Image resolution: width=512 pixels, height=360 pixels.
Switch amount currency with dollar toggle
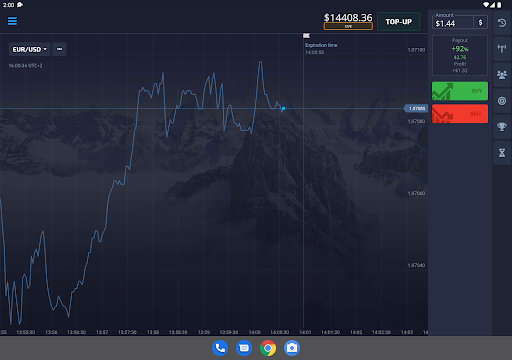[x=480, y=23]
